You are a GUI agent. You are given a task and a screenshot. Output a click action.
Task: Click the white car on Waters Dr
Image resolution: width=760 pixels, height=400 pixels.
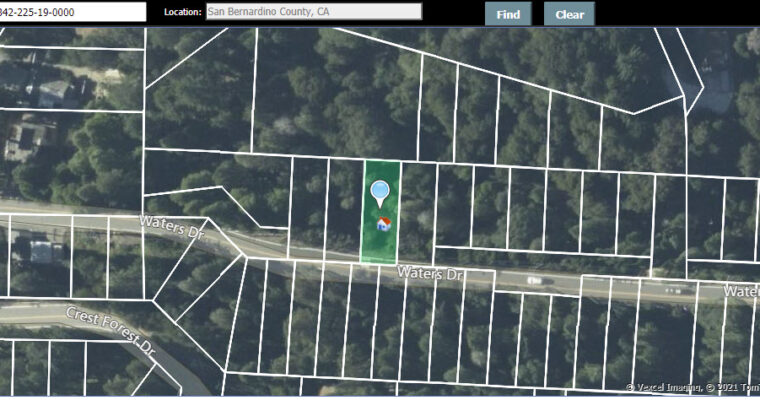[535, 280]
